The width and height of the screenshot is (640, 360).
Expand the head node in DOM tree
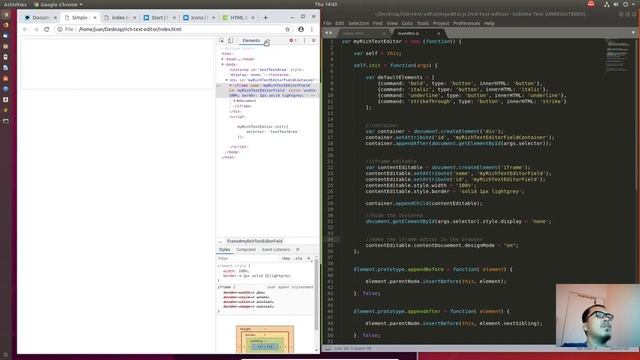tap(223, 59)
